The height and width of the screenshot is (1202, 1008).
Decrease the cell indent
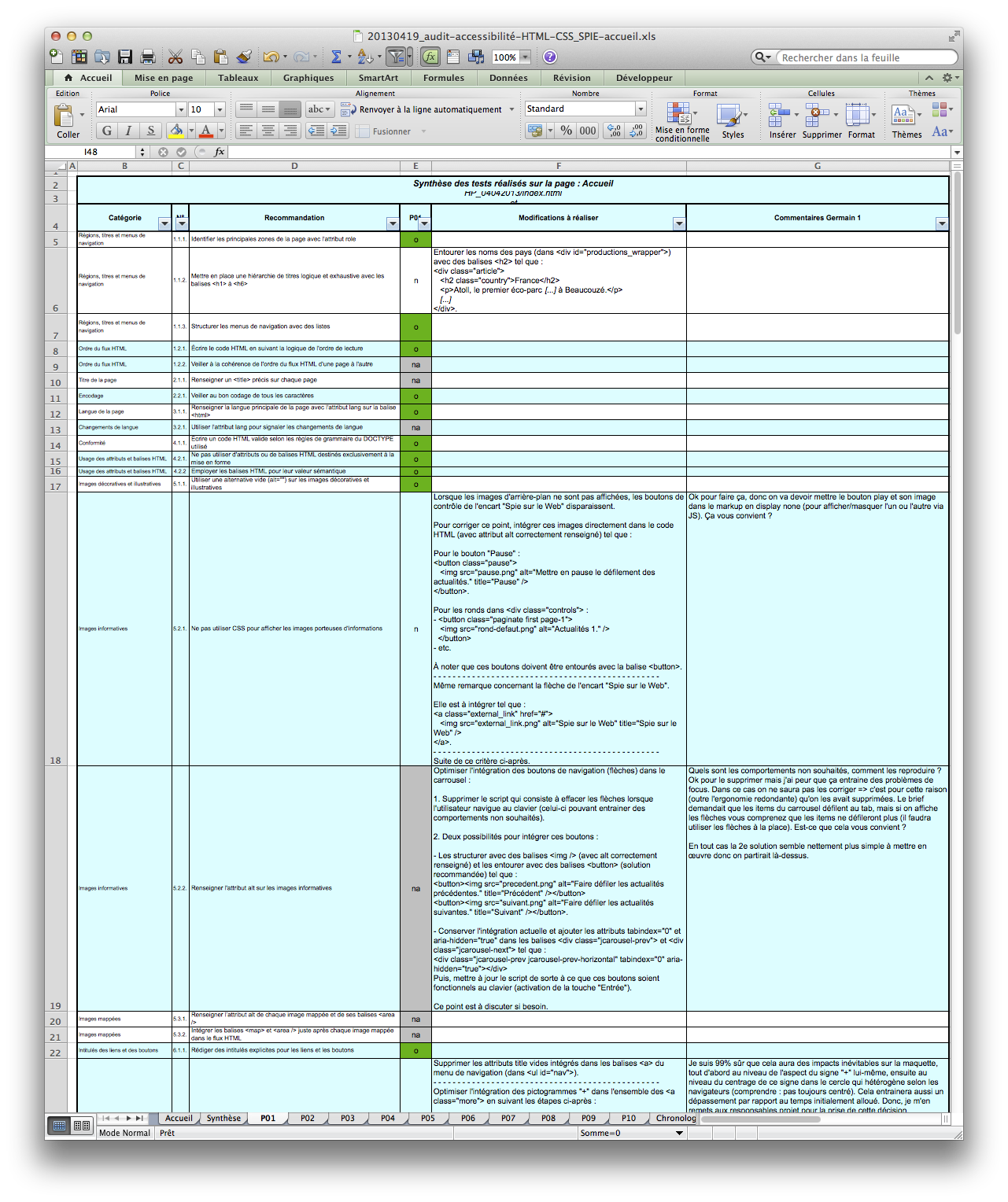(x=317, y=131)
